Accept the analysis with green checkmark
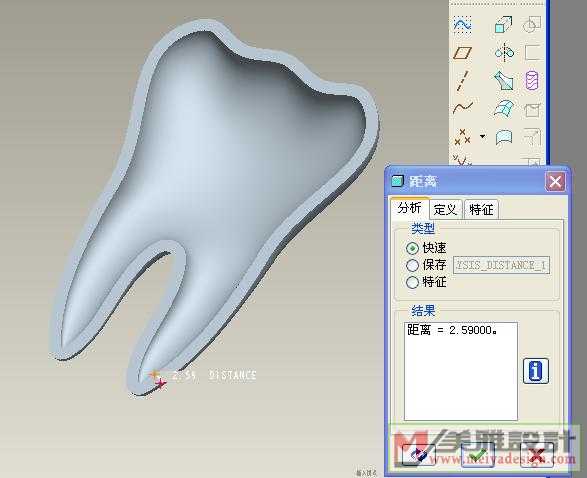 coord(478,455)
